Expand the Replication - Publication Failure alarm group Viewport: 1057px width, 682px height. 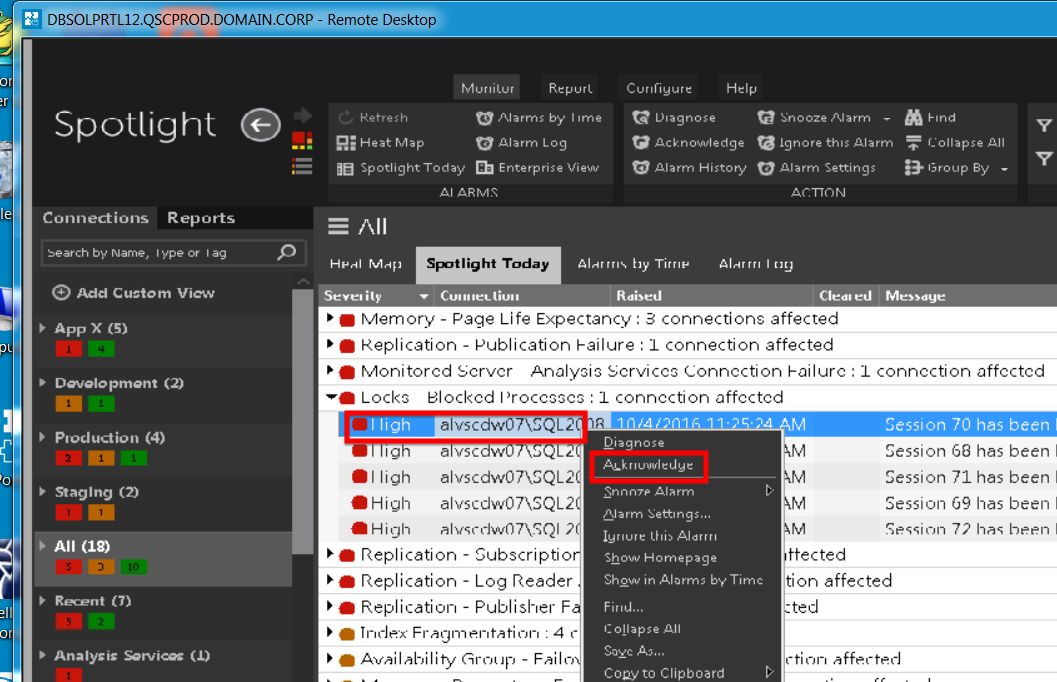tap(330, 344)
